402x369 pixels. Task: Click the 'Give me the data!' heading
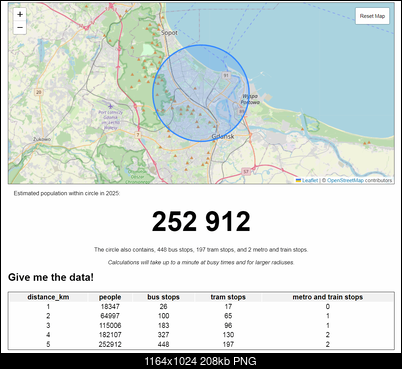pyautogui.click(x=51, y=277)
